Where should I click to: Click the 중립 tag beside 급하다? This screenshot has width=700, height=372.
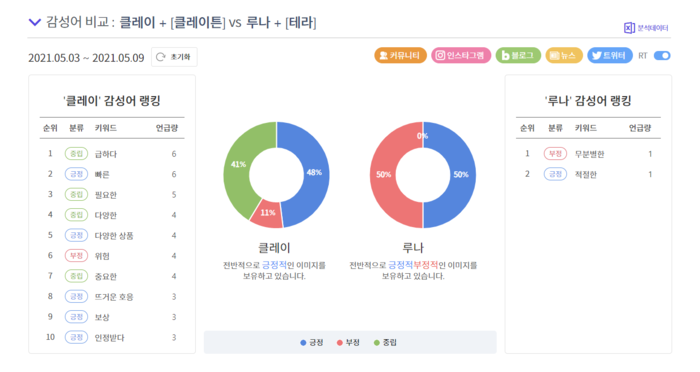click(x=76, y=154)
